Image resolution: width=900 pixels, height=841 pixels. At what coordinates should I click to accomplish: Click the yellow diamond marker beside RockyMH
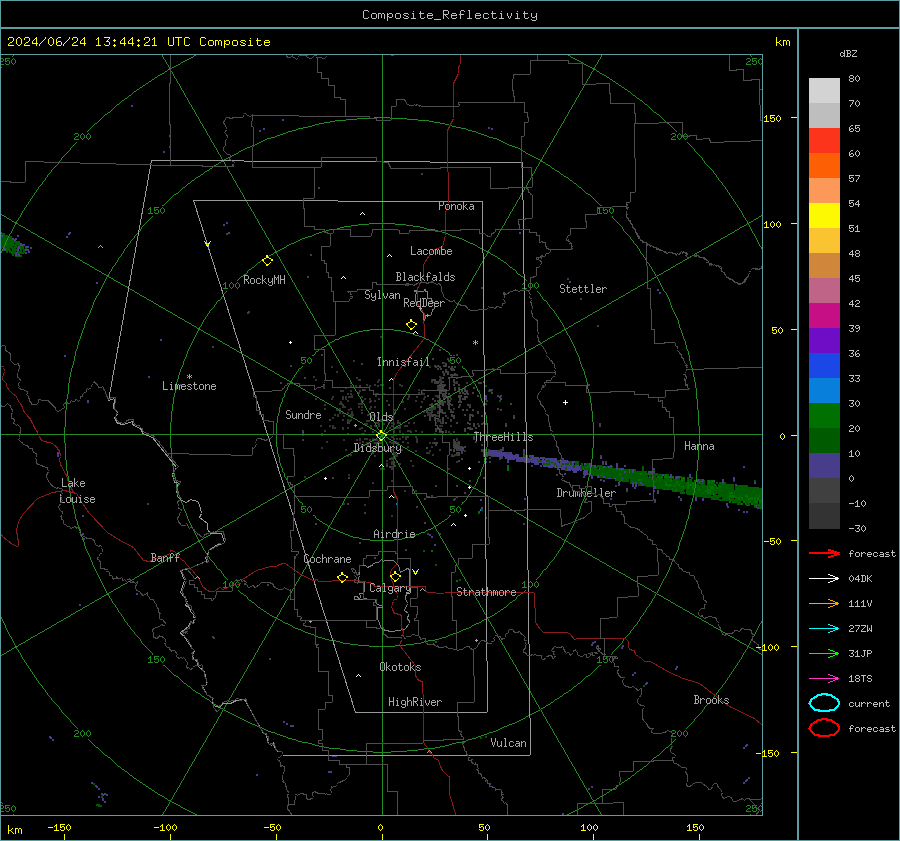point(267,261)
